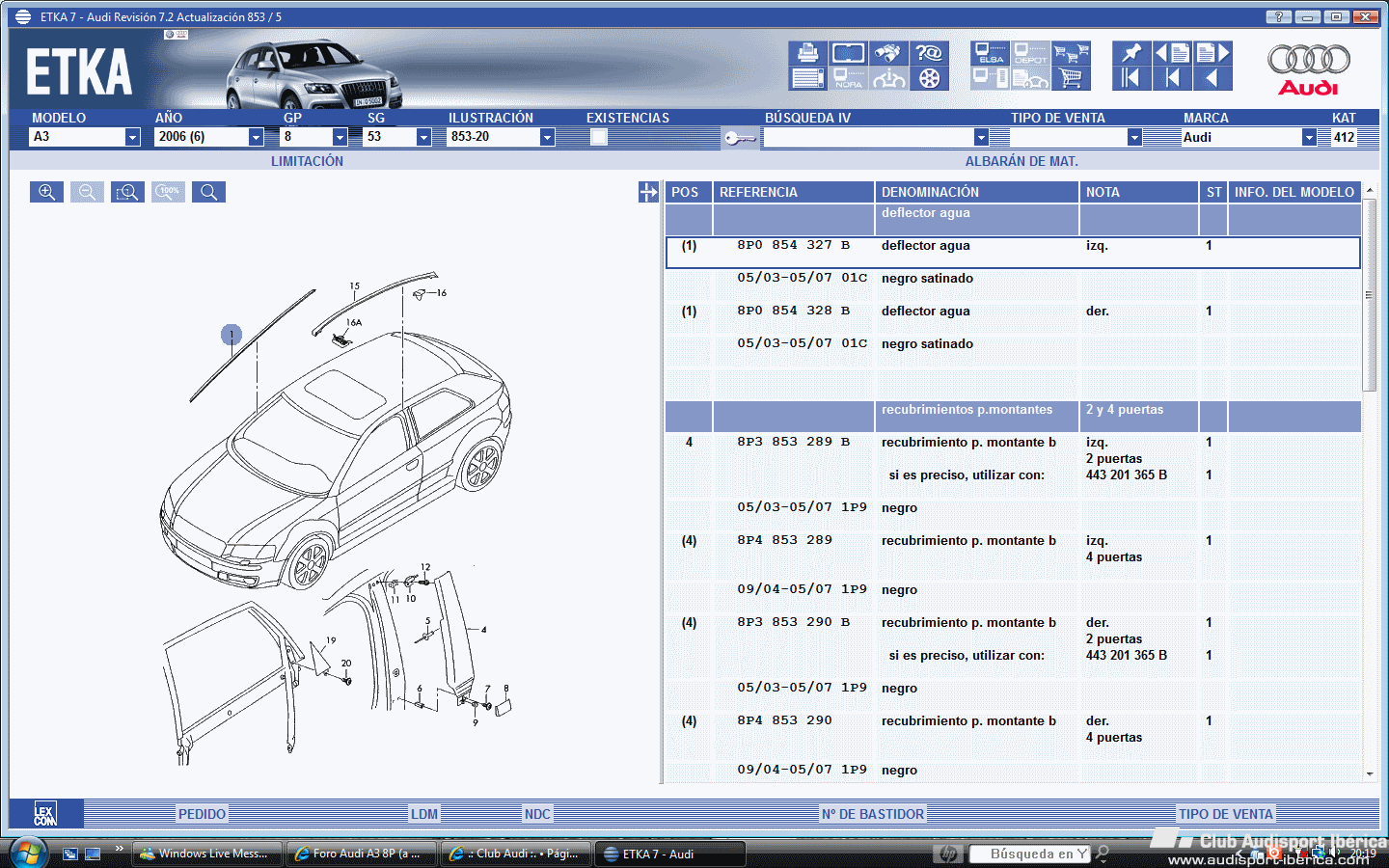Screen dimensions: 1389x868
Task: Open the Marca Audi dropdown
Action: 1309,137
